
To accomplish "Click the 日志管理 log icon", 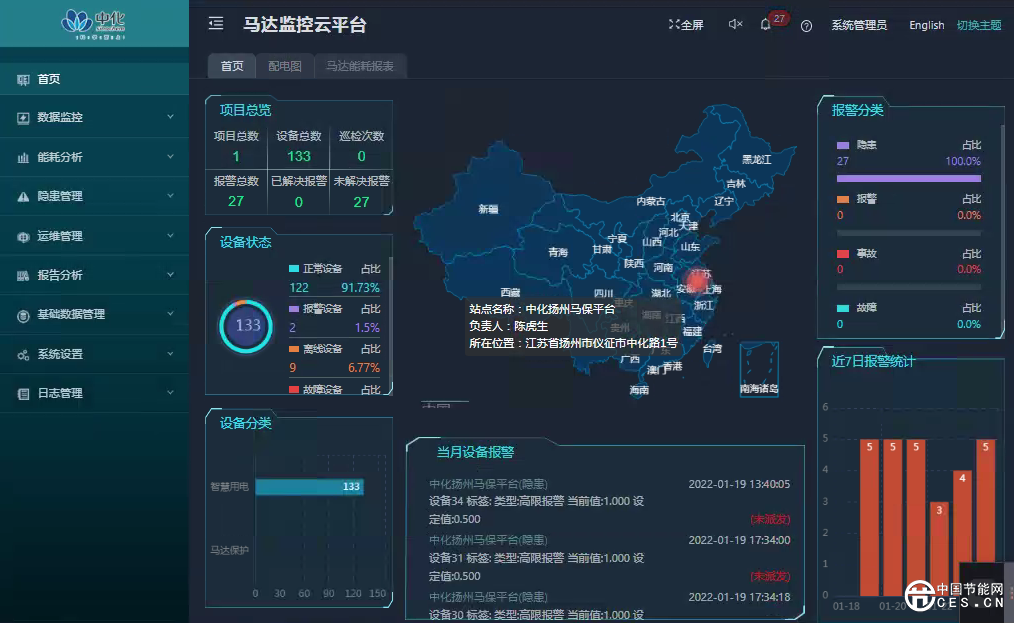I will click(23, 393).
